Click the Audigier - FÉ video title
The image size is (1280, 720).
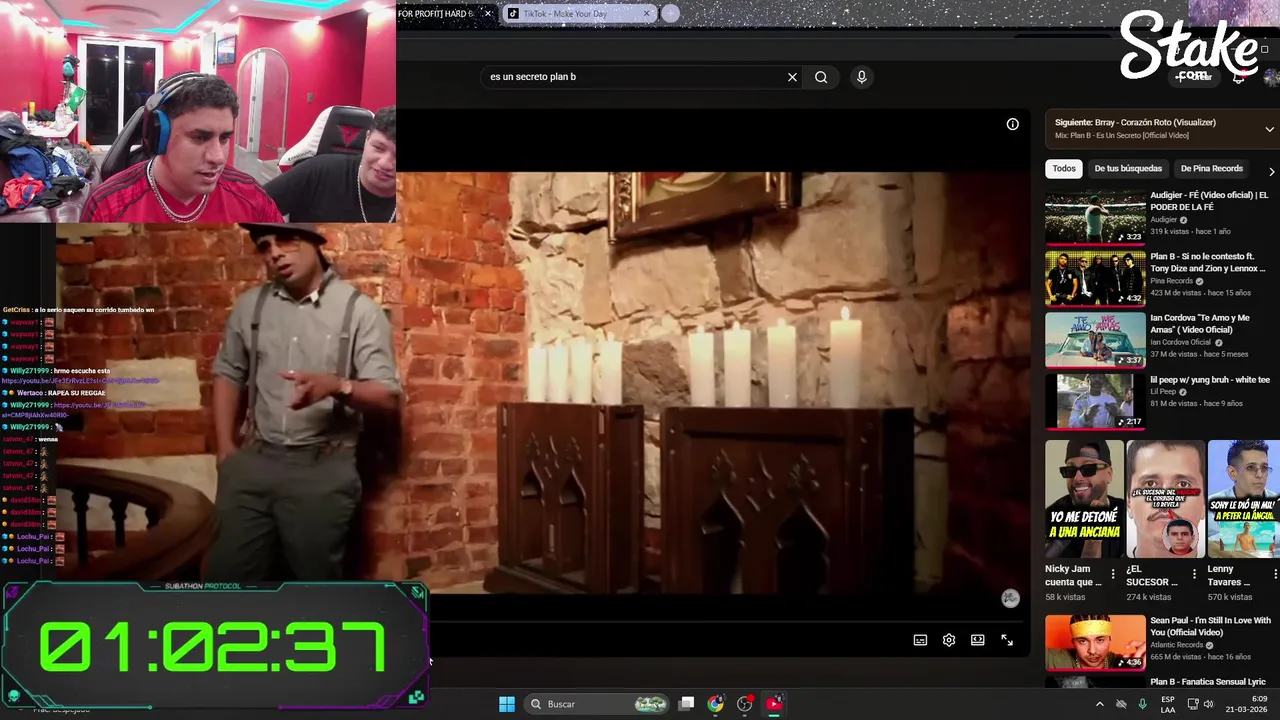[x=1209, y=201]
